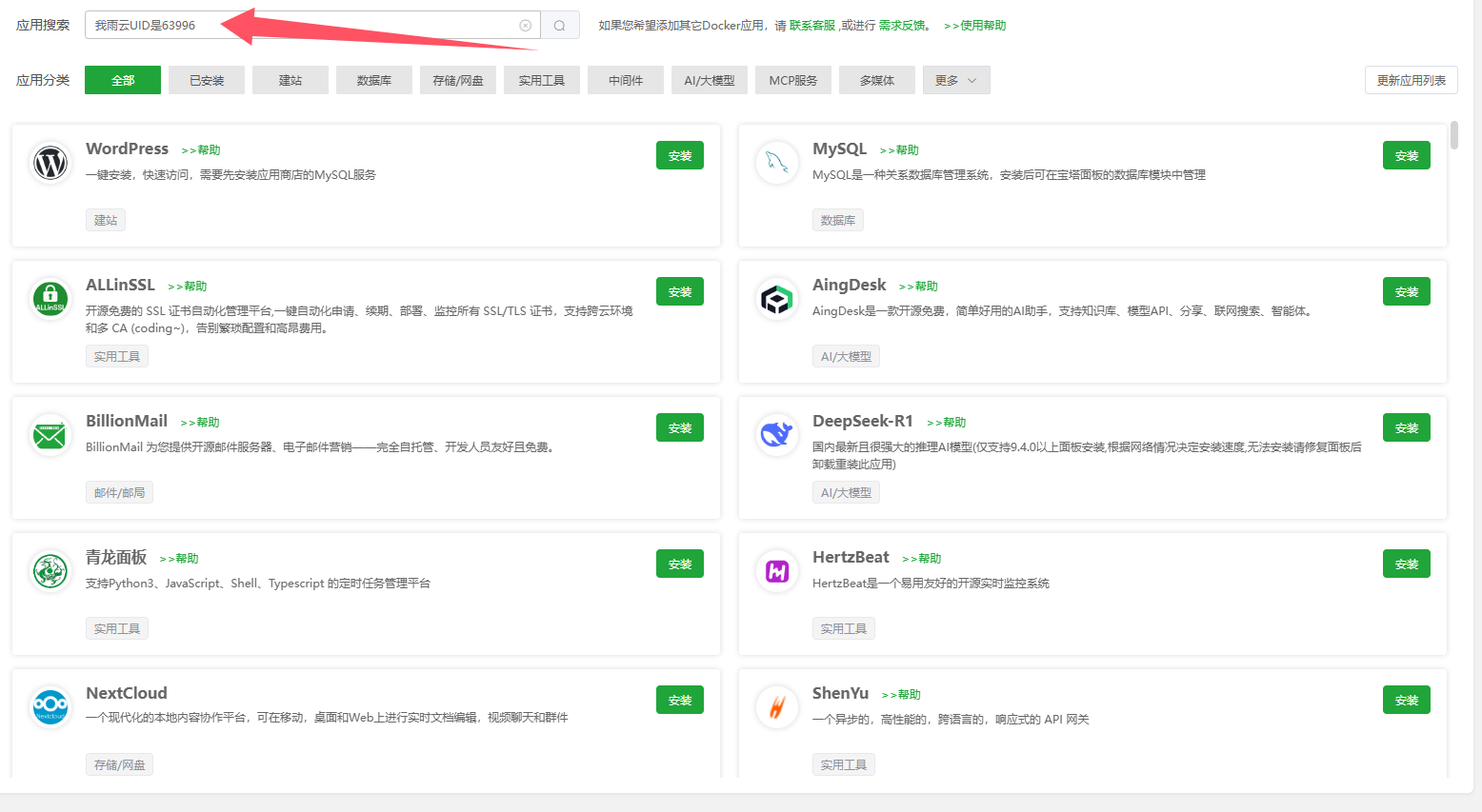
Task: Expand the 更多 category dropdown
Action: 956,80
